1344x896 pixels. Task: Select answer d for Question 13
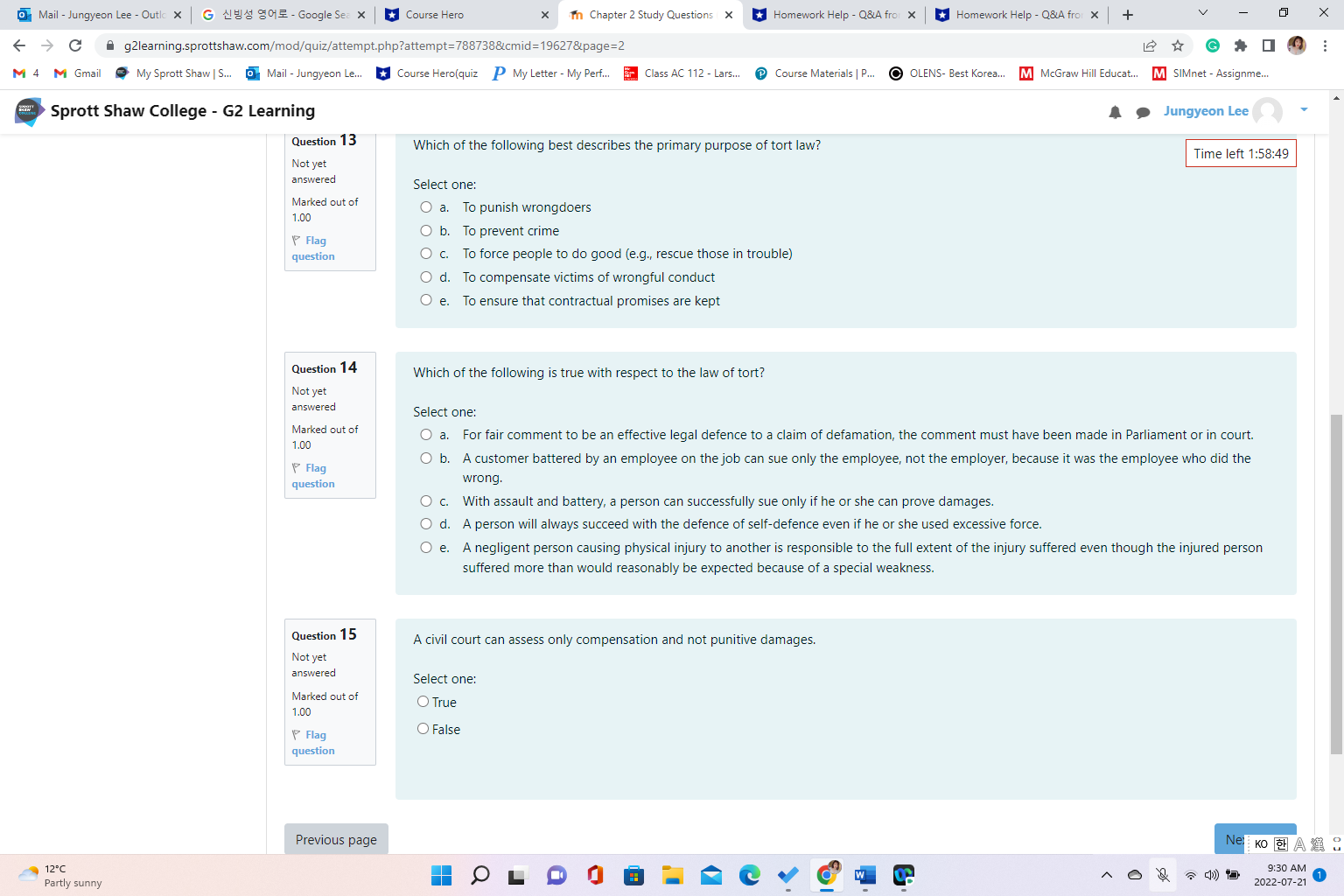click(x=426, y=276)
